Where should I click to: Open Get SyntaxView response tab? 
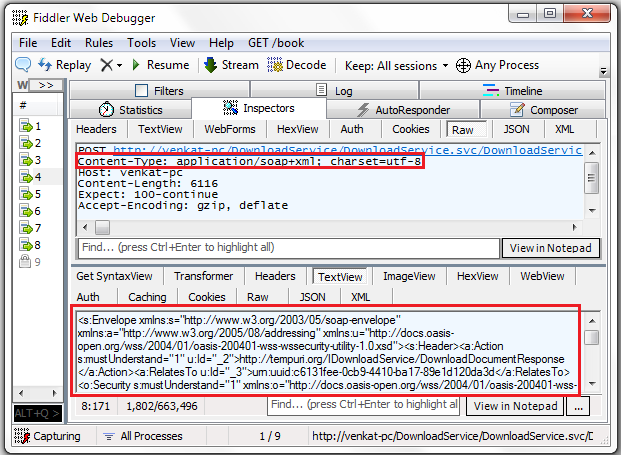[114, 276]
